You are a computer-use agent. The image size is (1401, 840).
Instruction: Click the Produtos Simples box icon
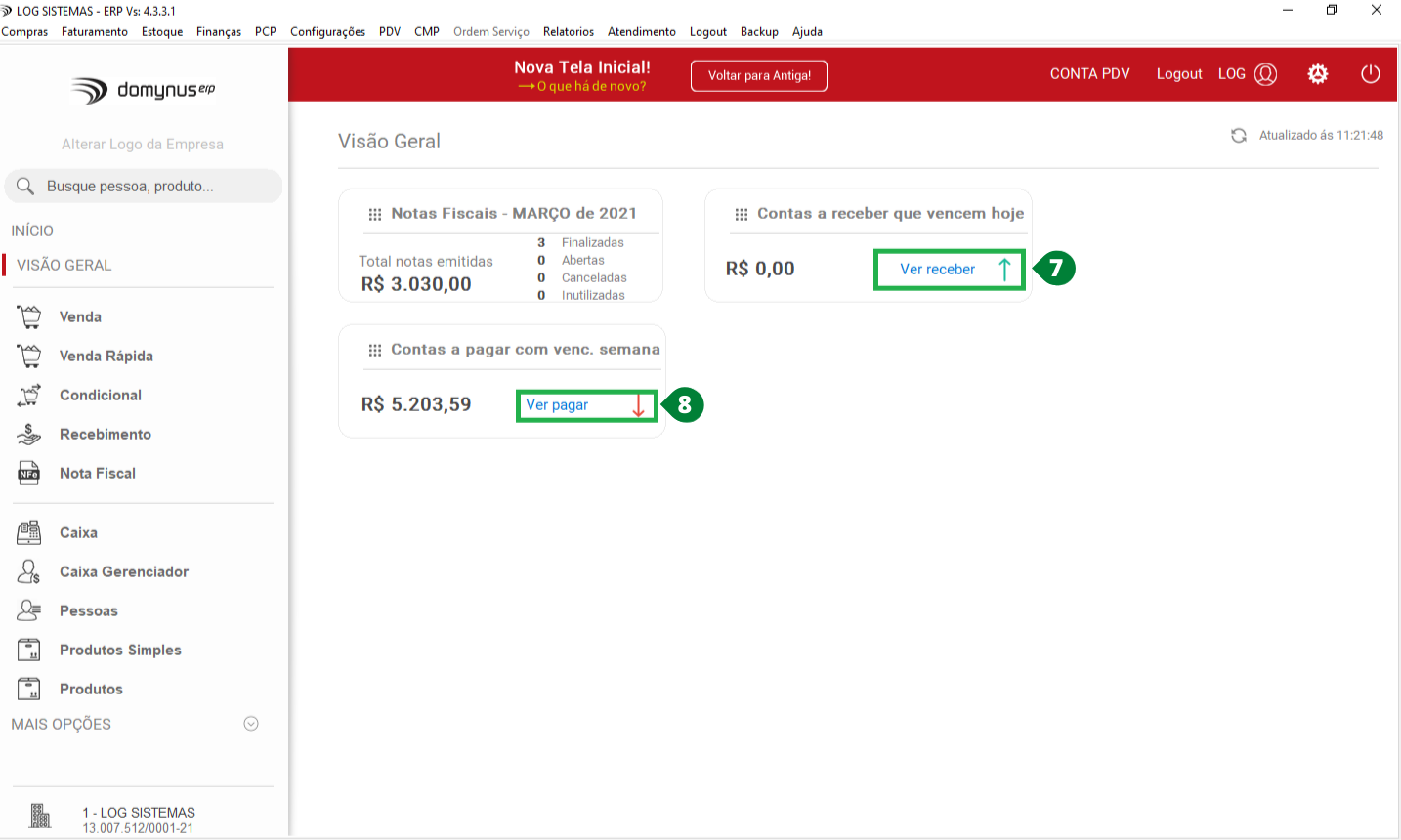tap(29, 650)
